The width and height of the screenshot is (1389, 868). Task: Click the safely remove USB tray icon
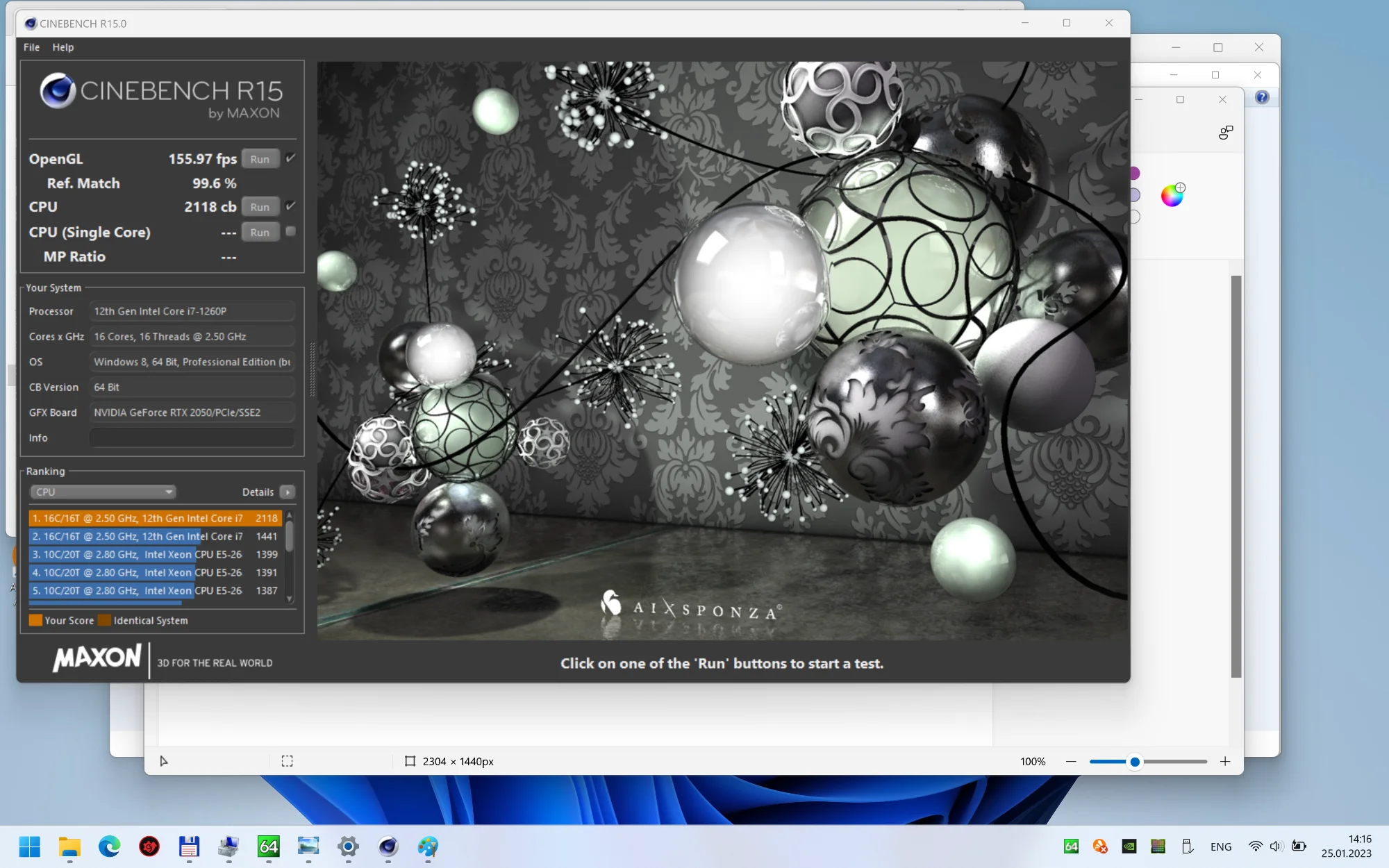pyautogui.click(x=1187, y=846)
